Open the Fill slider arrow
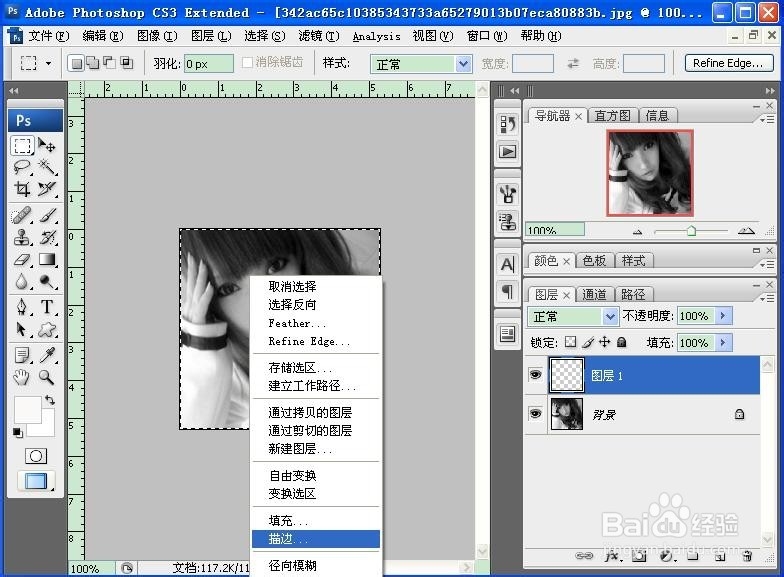784x577 pixels. (x=722, y=342)
